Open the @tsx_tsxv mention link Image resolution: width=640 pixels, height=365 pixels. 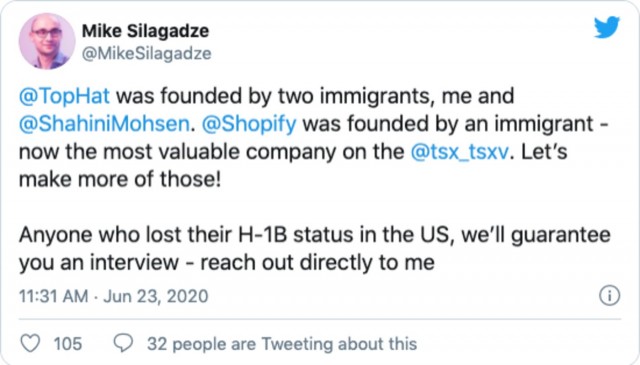pyautogui.click(x=460, y=151)
